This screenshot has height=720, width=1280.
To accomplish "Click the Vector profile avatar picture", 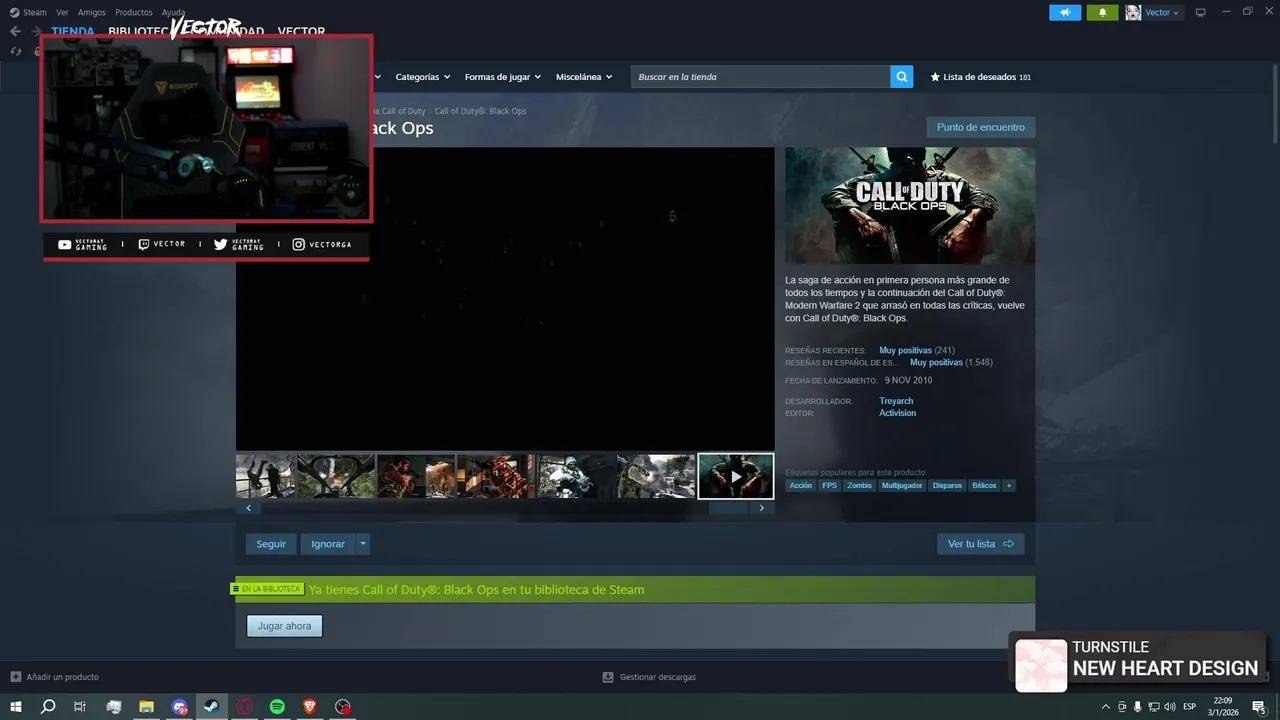I will (x=1133, y=12).
